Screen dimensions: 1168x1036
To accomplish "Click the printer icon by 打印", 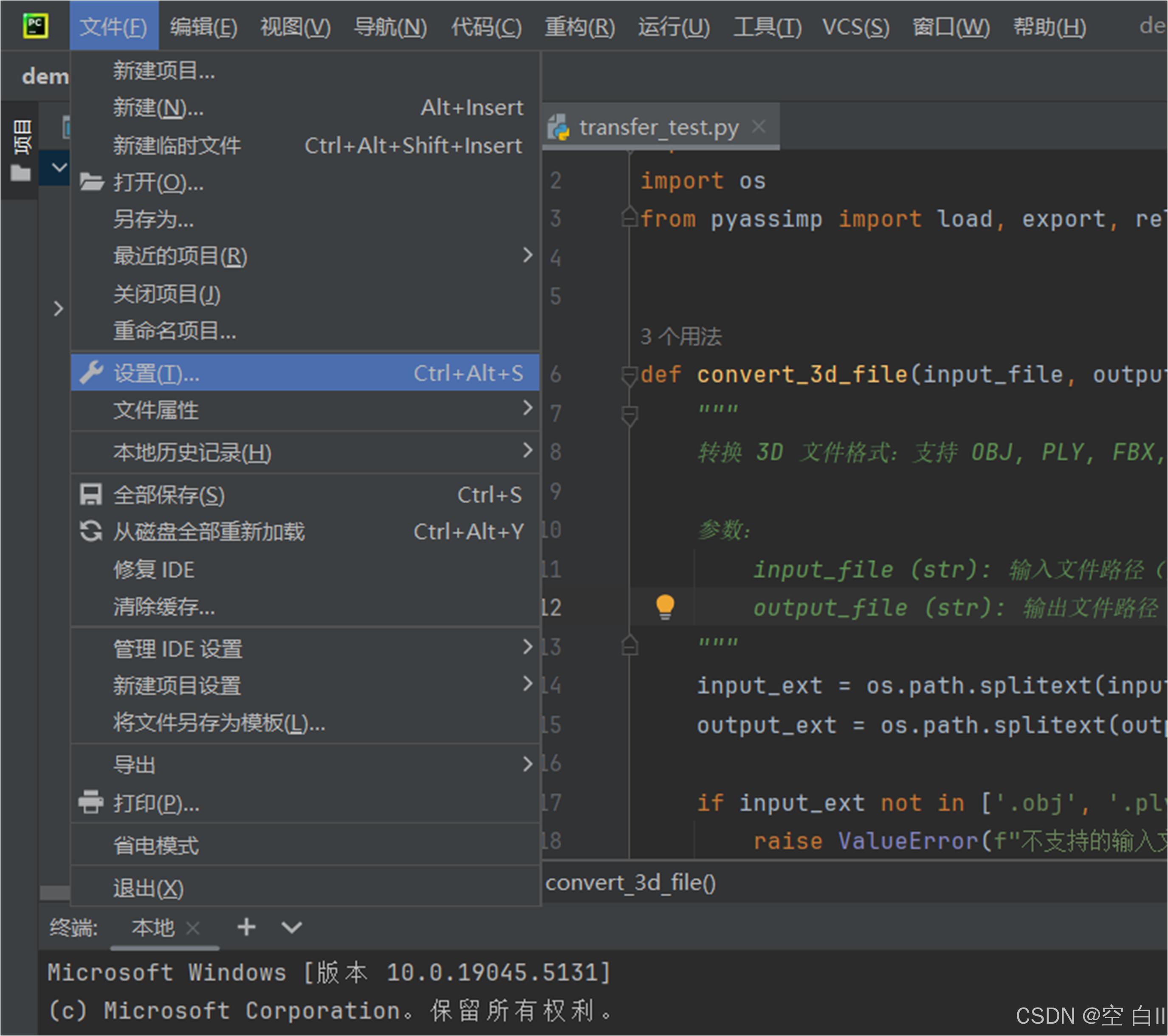I will click(91, 802).
